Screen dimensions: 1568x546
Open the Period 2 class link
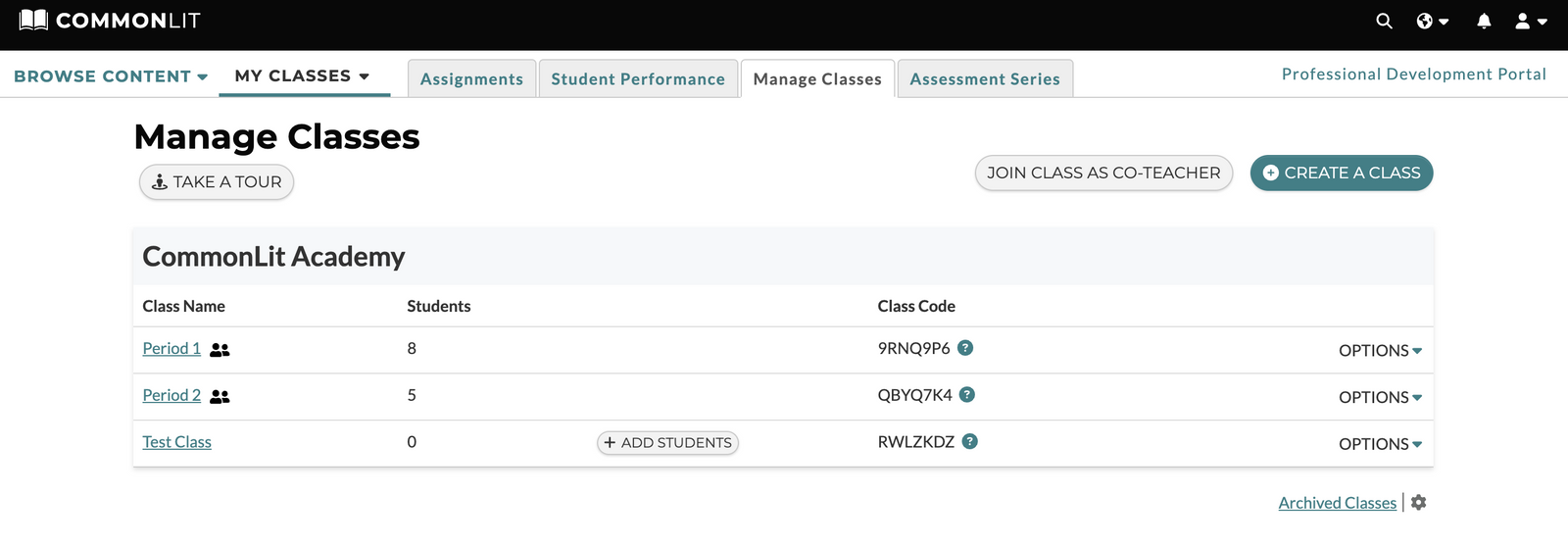(171, 396)
